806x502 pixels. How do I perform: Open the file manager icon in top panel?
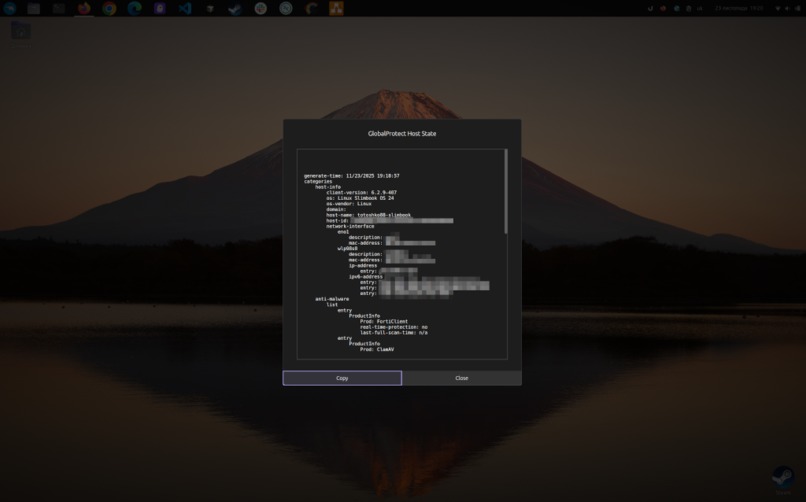coord(34,8)
